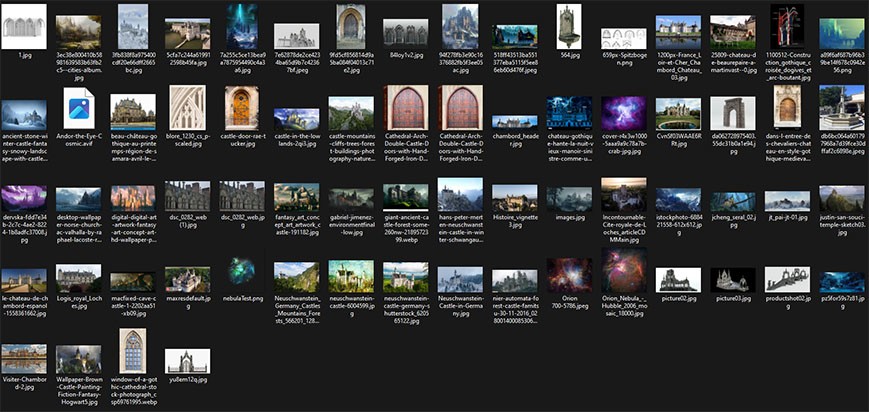Open the dsc_0282_web.jpg image

point(242,196)
